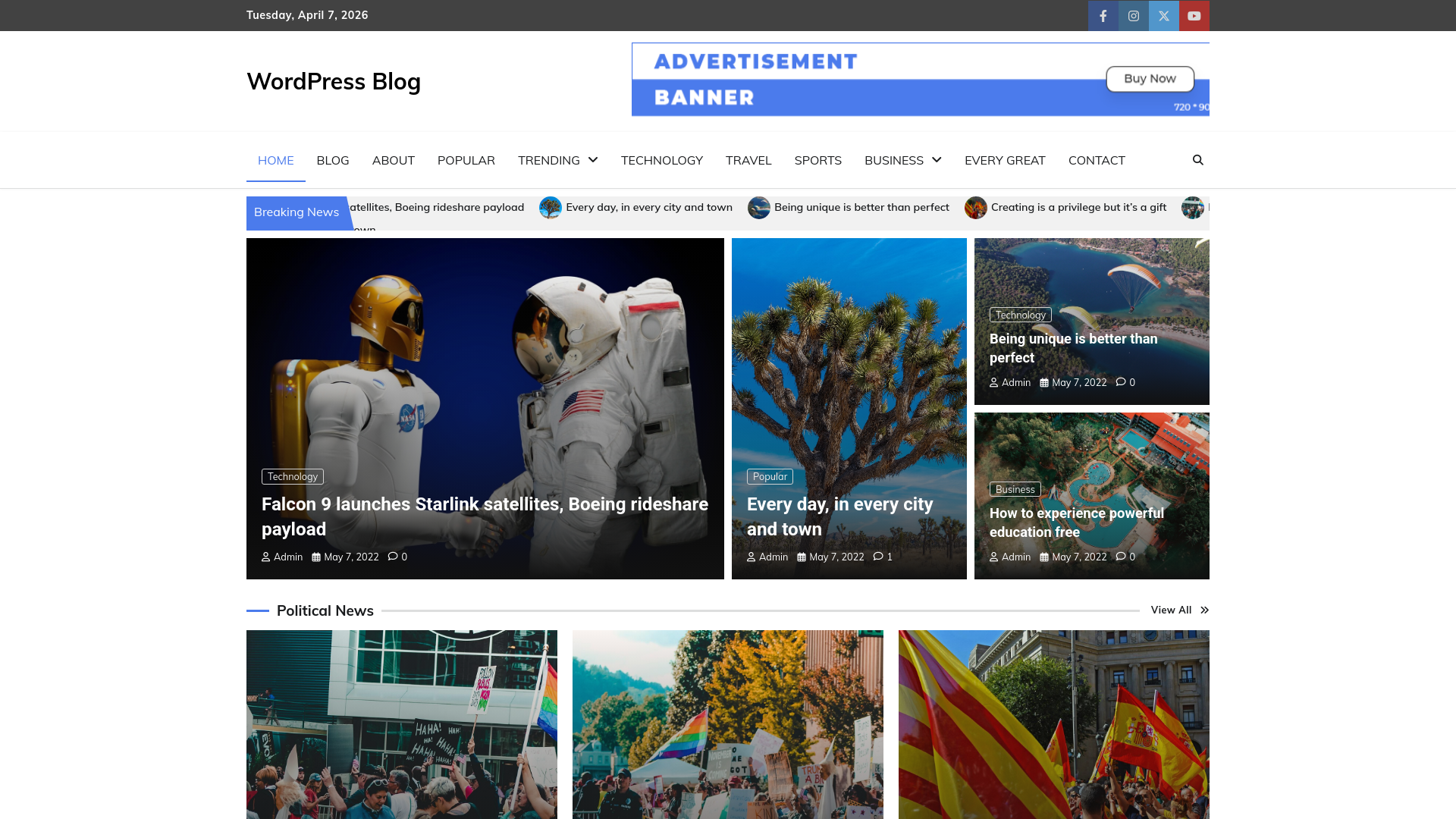Open 'How to experience powerful education free' headline
Screen dimensions: 1456x819
[x=1077, y=522]
